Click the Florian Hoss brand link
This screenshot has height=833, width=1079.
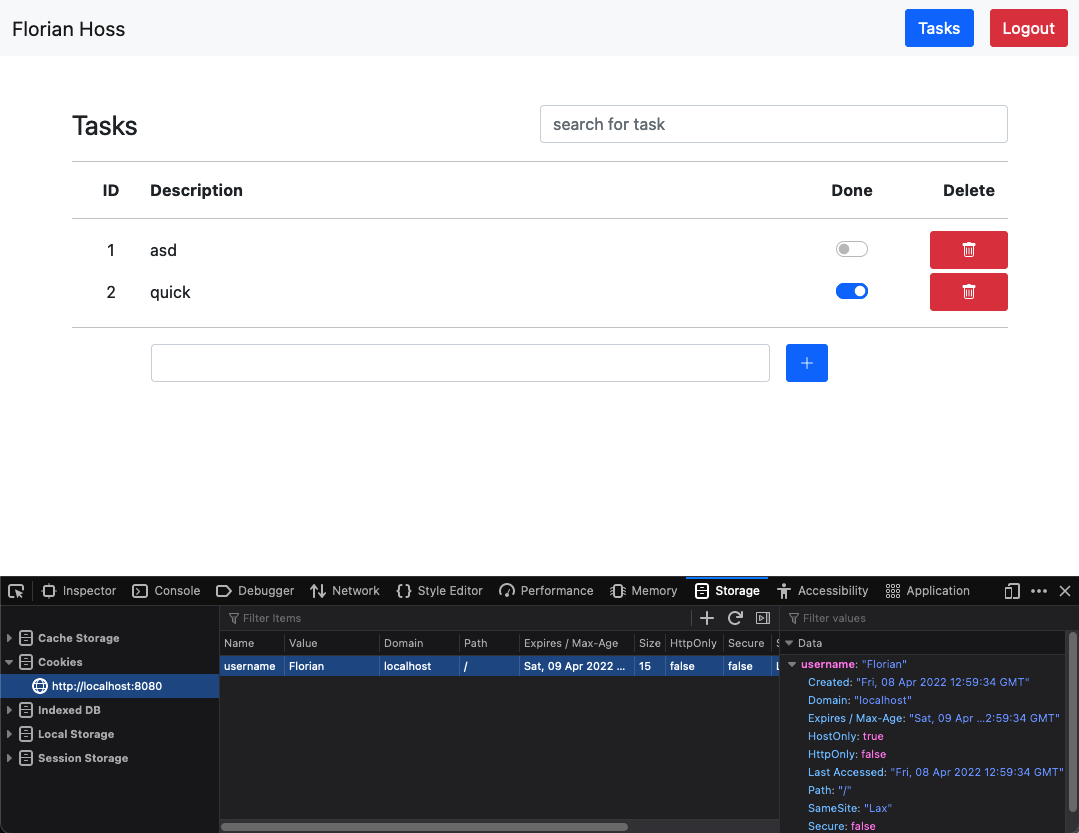pyautogui.click(x=69, y=29)
